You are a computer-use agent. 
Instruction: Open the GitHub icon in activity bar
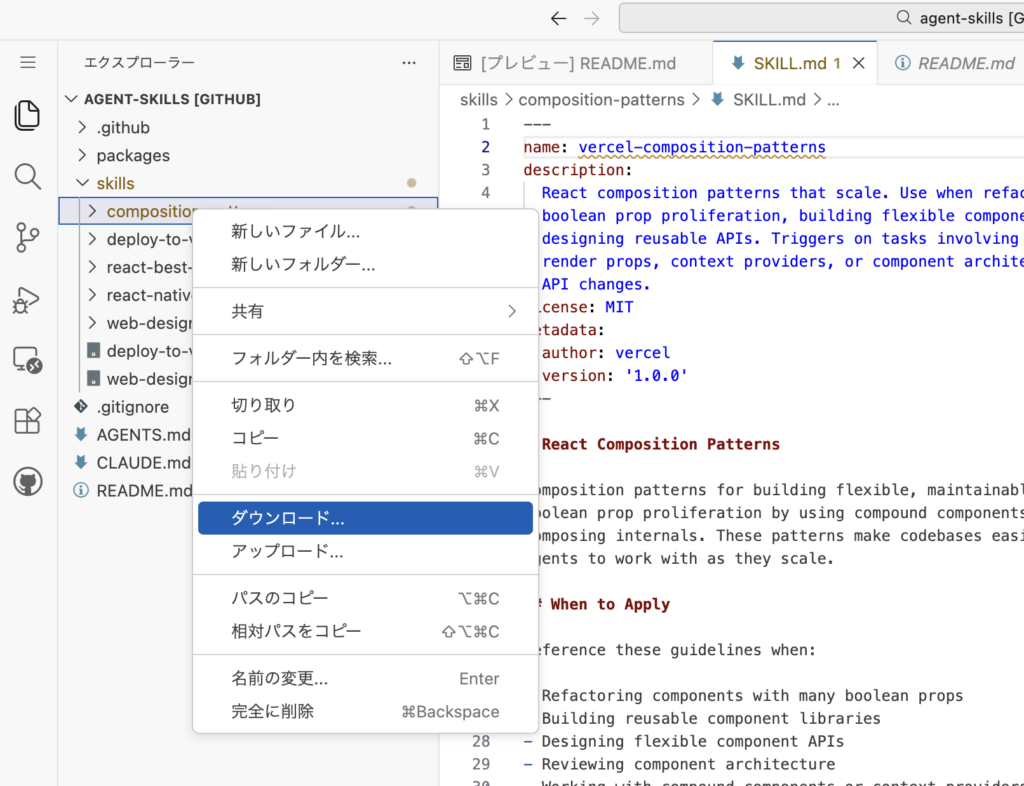(x=28, y=482)
